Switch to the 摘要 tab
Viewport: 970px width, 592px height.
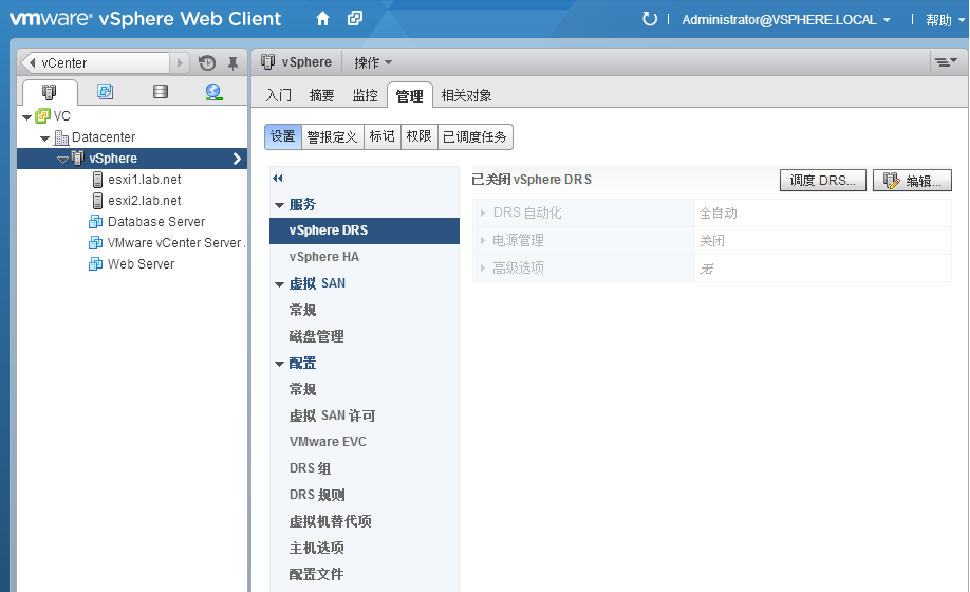(322, 95)
